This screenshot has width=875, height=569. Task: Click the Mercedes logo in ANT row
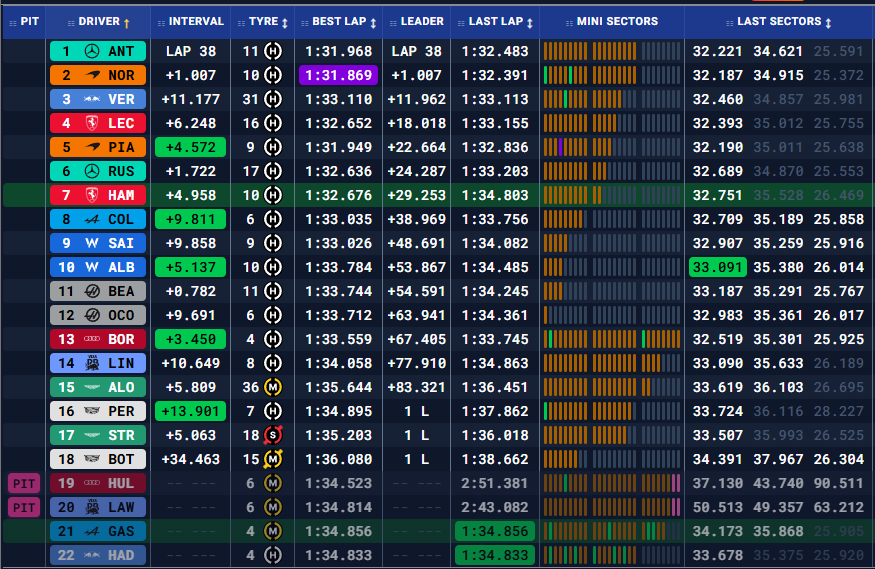pyautogui.click(x=92, y=51)
